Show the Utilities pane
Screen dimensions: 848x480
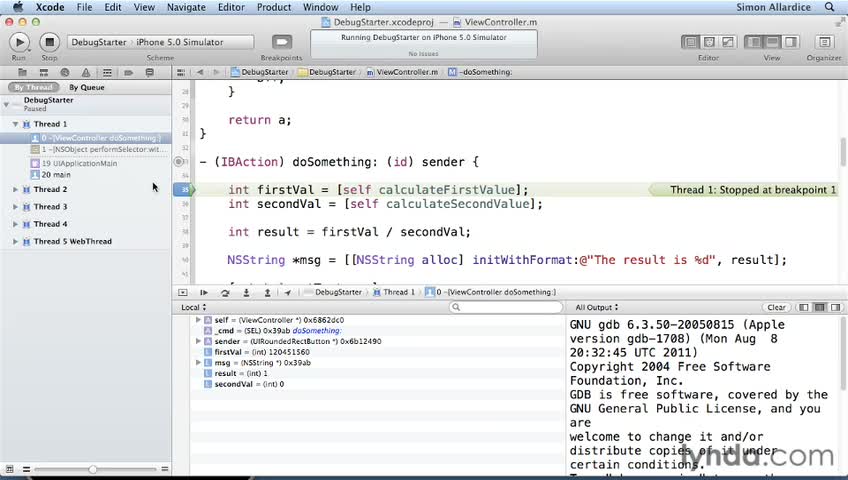click(791, 42)
